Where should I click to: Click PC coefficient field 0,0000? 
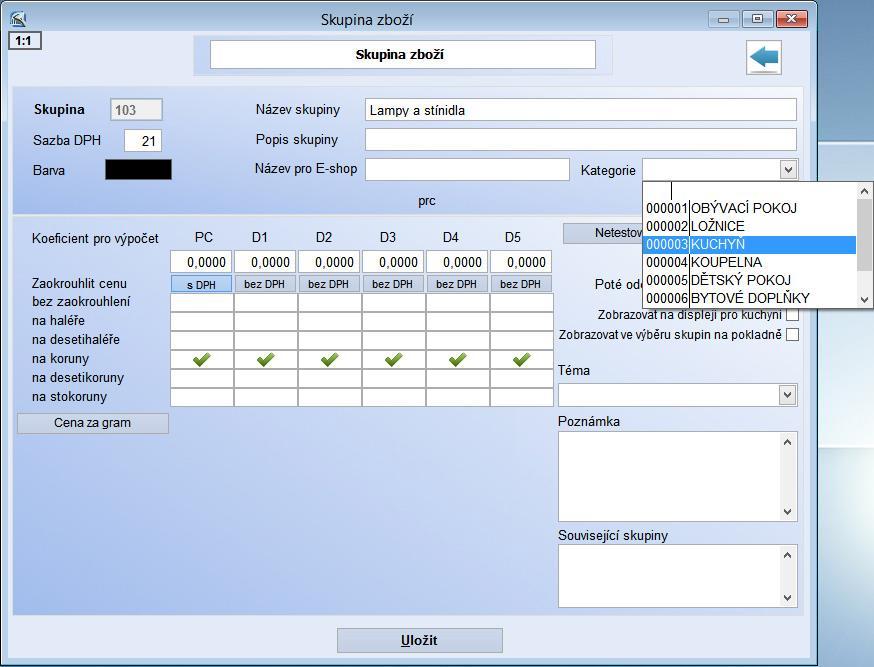pos(201,262)
